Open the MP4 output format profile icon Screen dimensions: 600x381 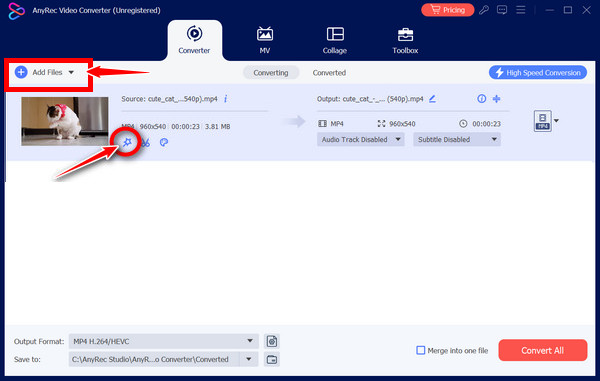click(542, 121)
